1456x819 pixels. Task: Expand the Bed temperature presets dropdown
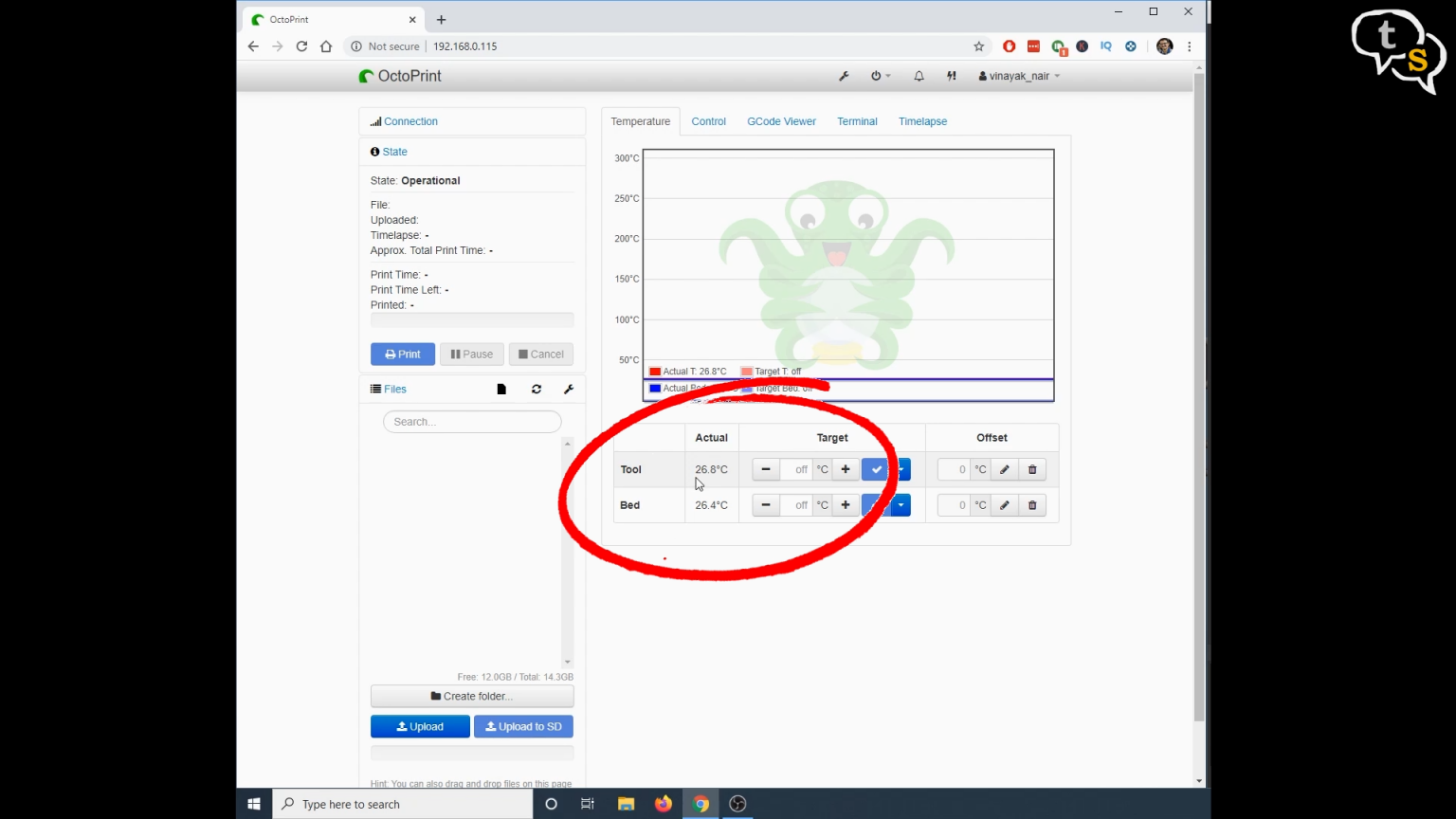(x=900, y=504)
